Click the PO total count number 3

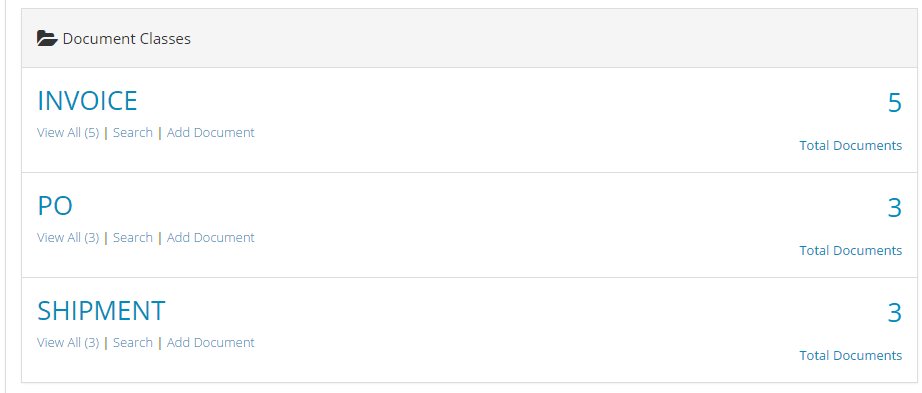click(x=894, y=208)
